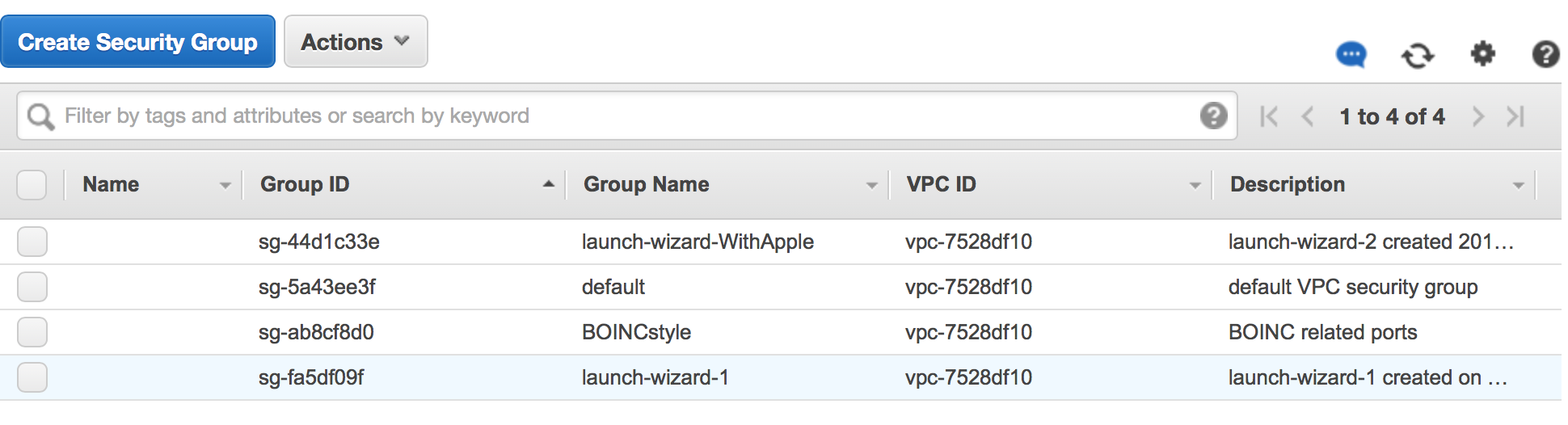Jump to last page of results
Viewport: 1568px width, 425px height.
tap(1515, 116)
